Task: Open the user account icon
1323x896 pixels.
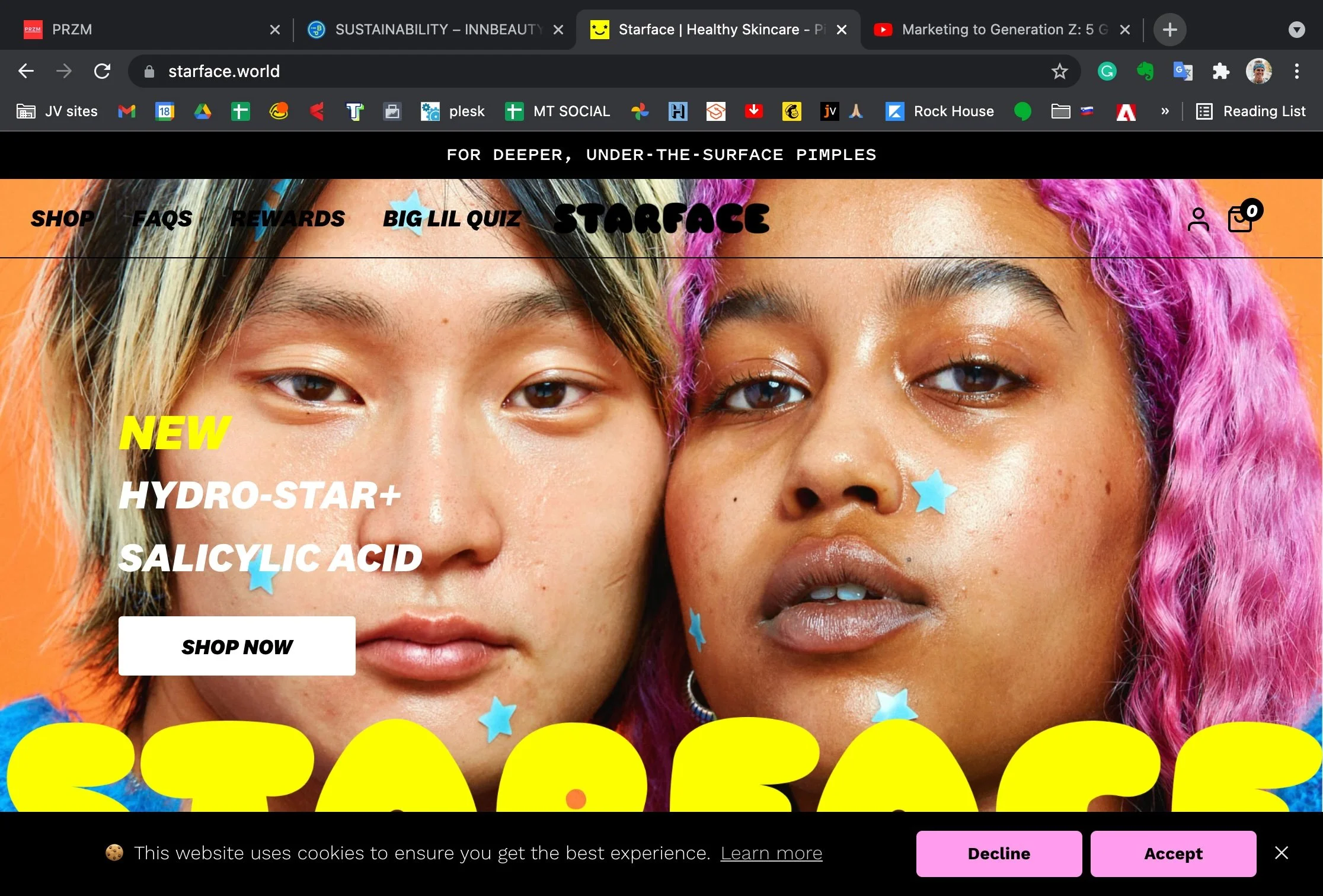Action: (1198, 219)
